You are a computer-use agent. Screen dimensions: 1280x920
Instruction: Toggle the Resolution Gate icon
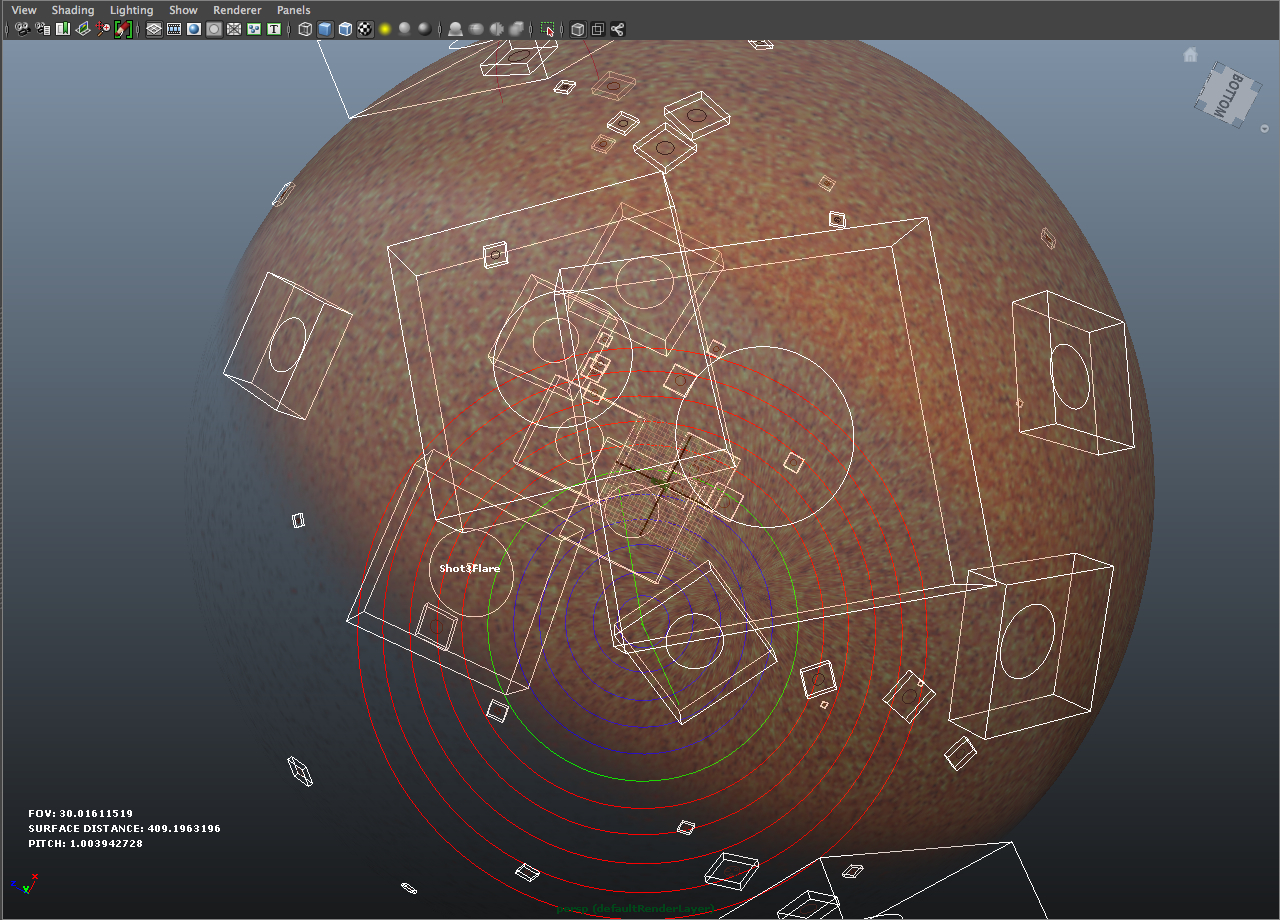194,29
